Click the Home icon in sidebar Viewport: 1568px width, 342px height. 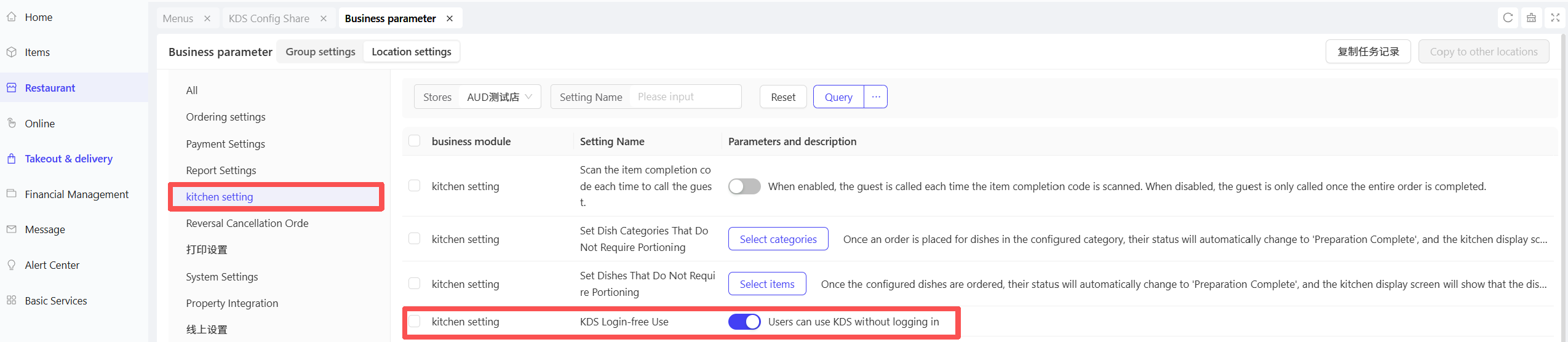pyautogui.click(x=12, y=17)
